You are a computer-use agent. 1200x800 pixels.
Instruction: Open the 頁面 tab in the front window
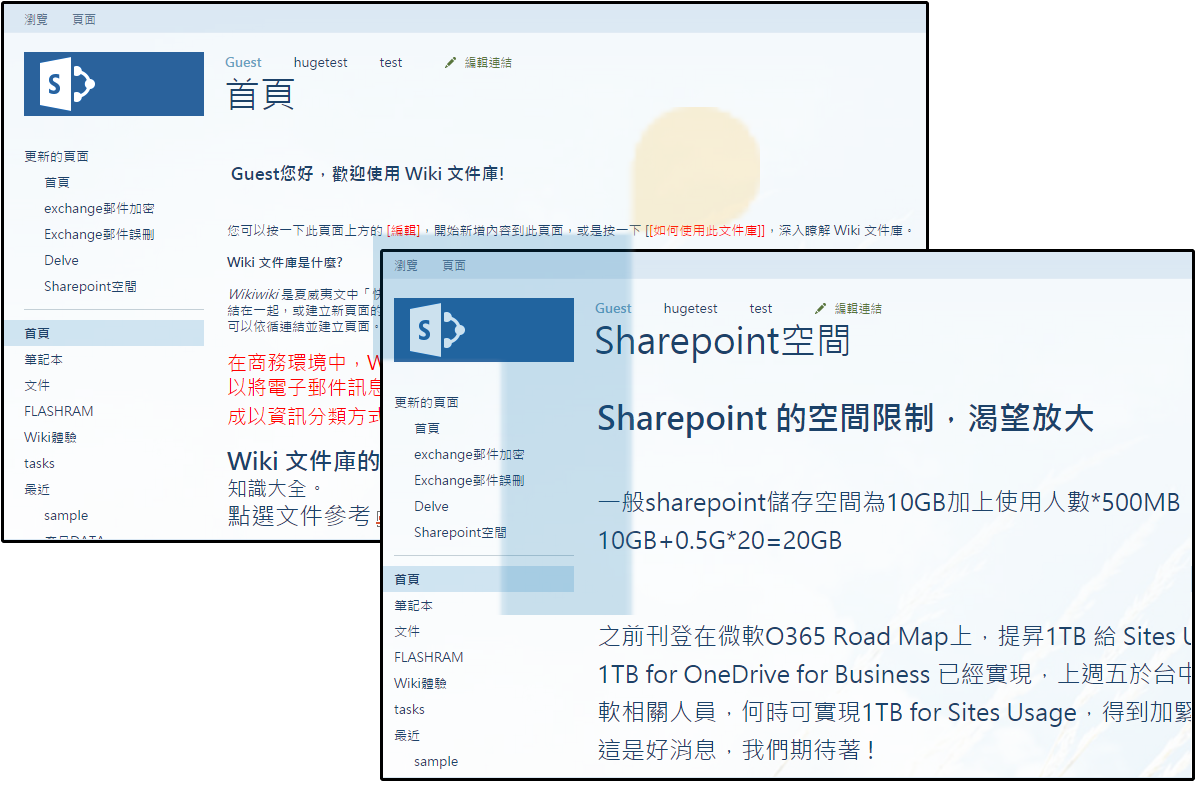tap(454, 265)
